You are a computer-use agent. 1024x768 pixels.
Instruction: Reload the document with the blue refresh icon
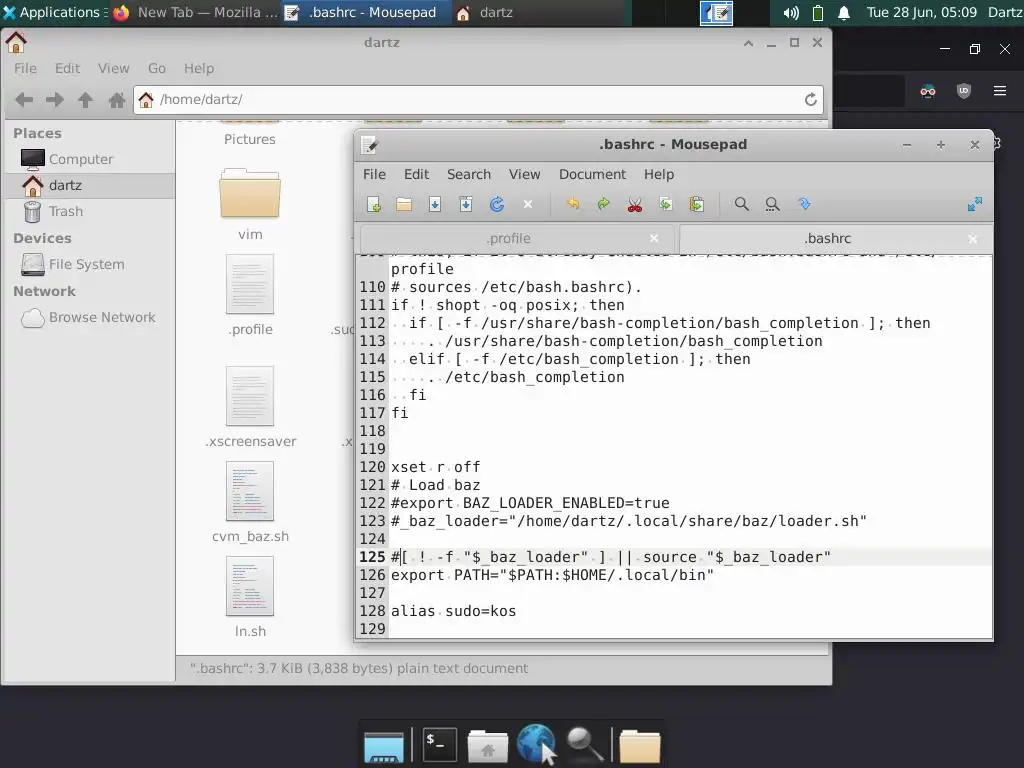point(497,204)
